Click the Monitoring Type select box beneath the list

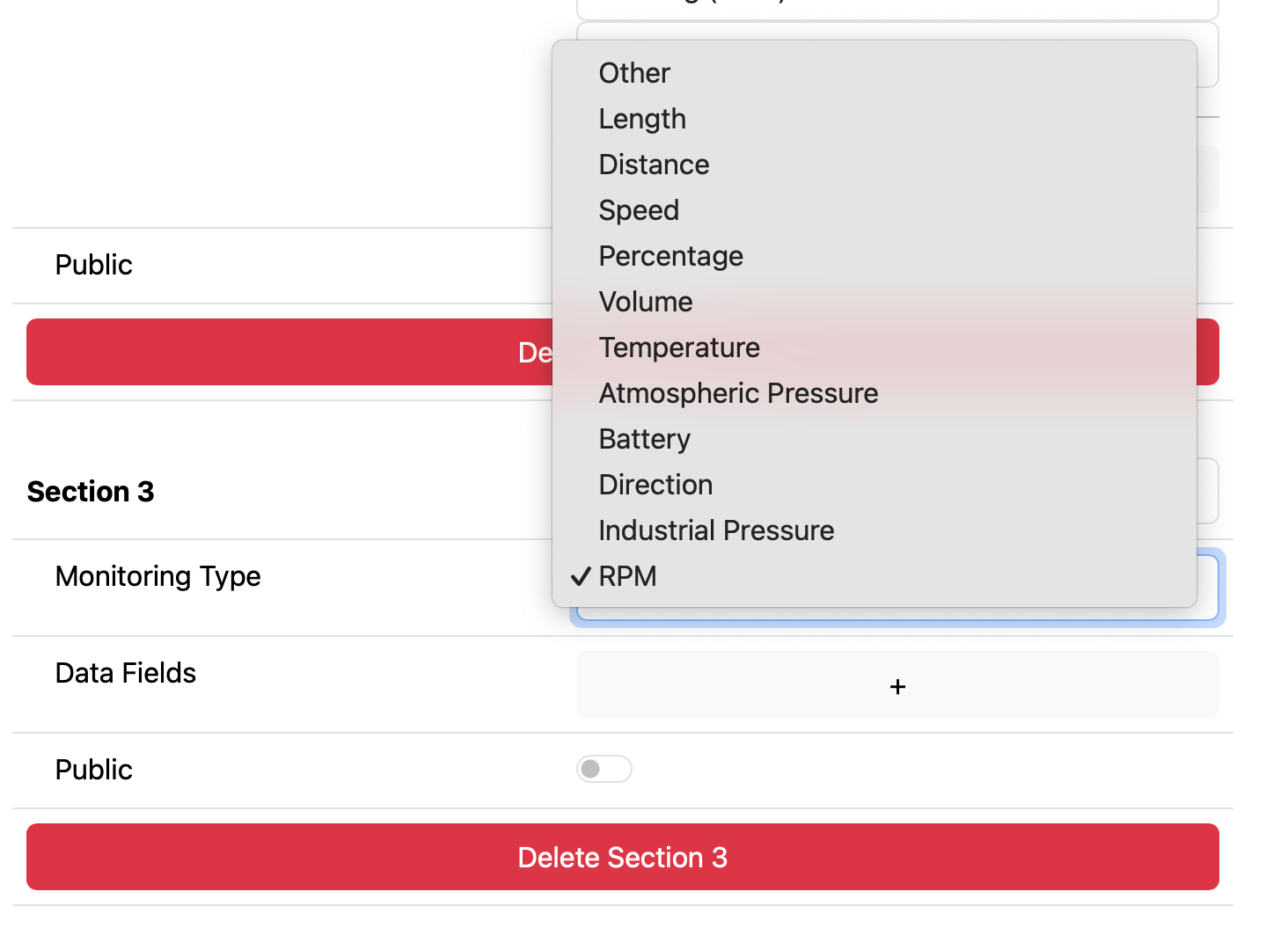coord(897,614)
